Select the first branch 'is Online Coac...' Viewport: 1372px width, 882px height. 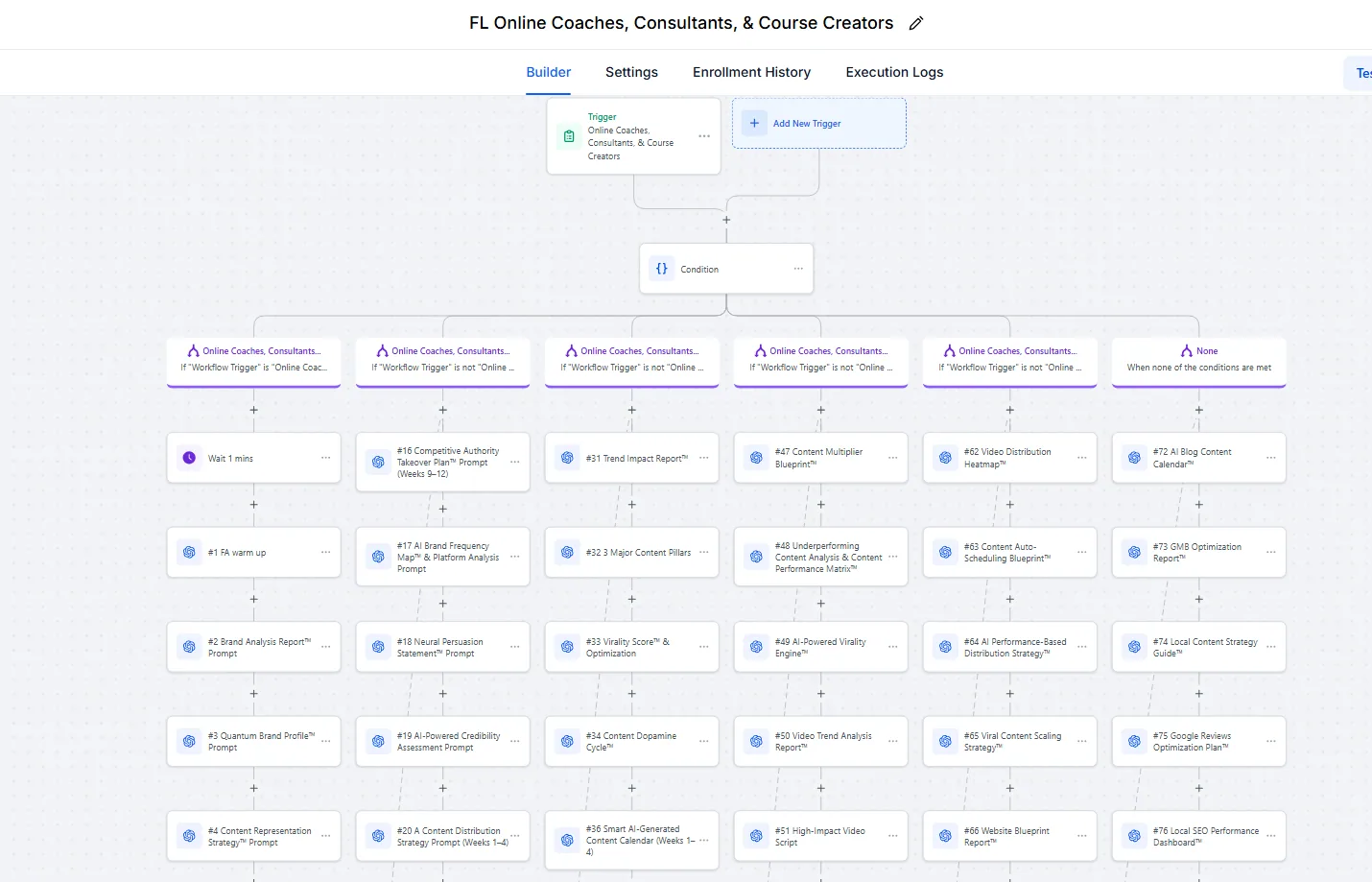253,361
